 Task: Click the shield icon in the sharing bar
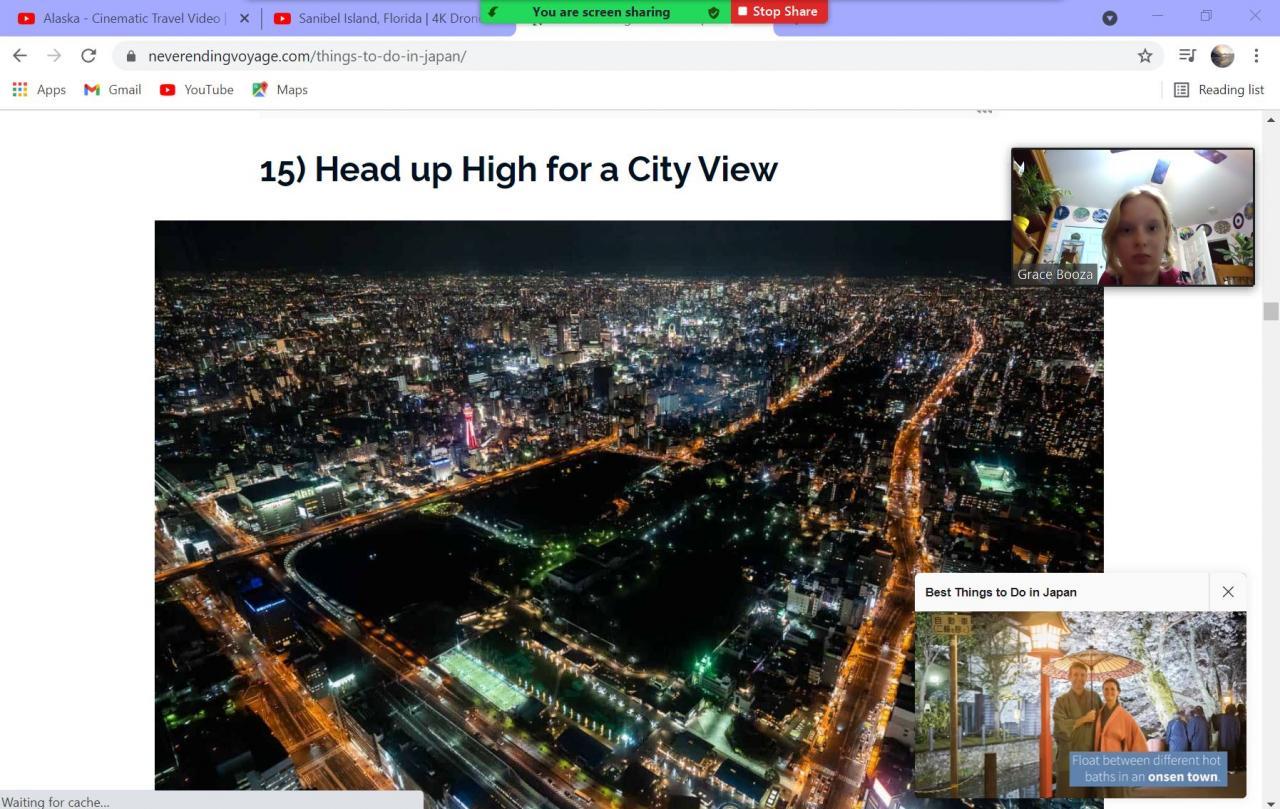(x=713, y=12)
